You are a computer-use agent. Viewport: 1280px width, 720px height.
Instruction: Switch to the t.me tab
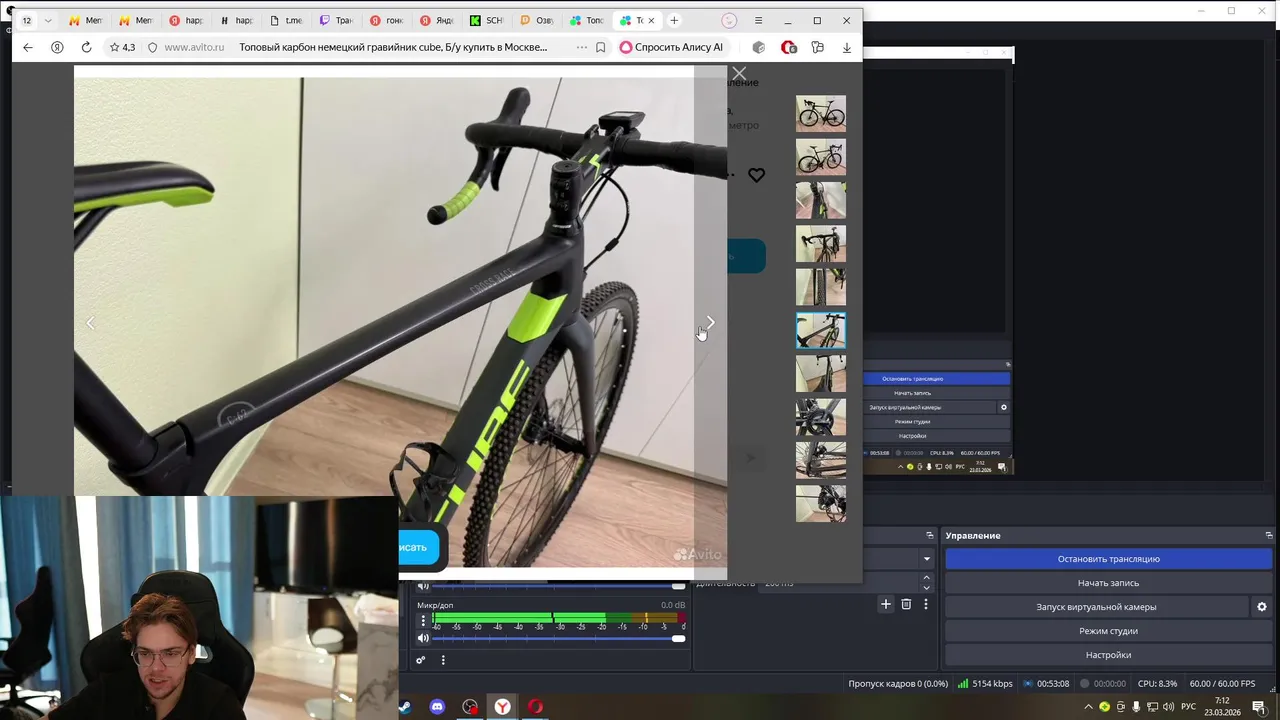point(286,20)
